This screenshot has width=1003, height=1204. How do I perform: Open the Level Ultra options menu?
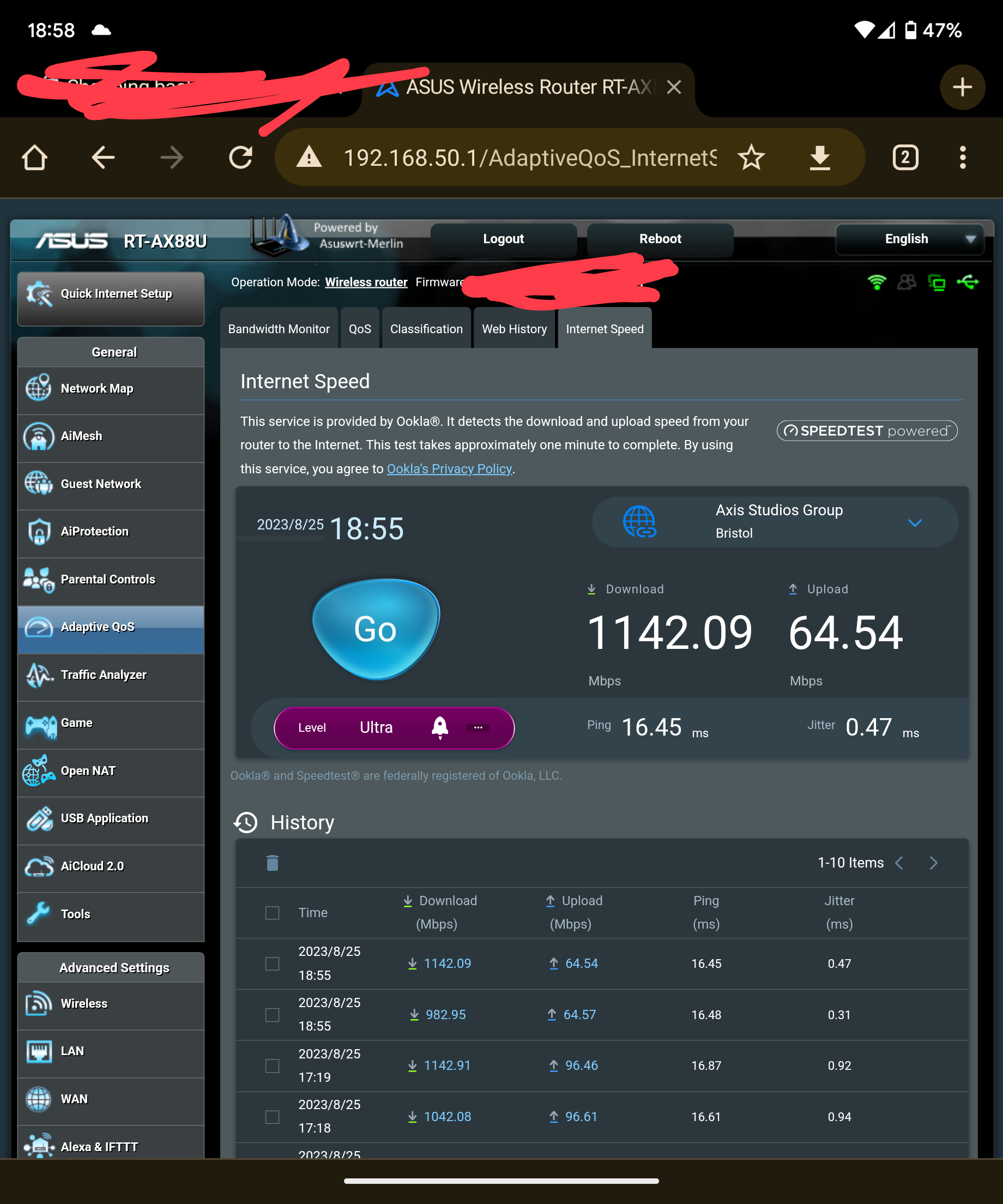click(478, 727)
